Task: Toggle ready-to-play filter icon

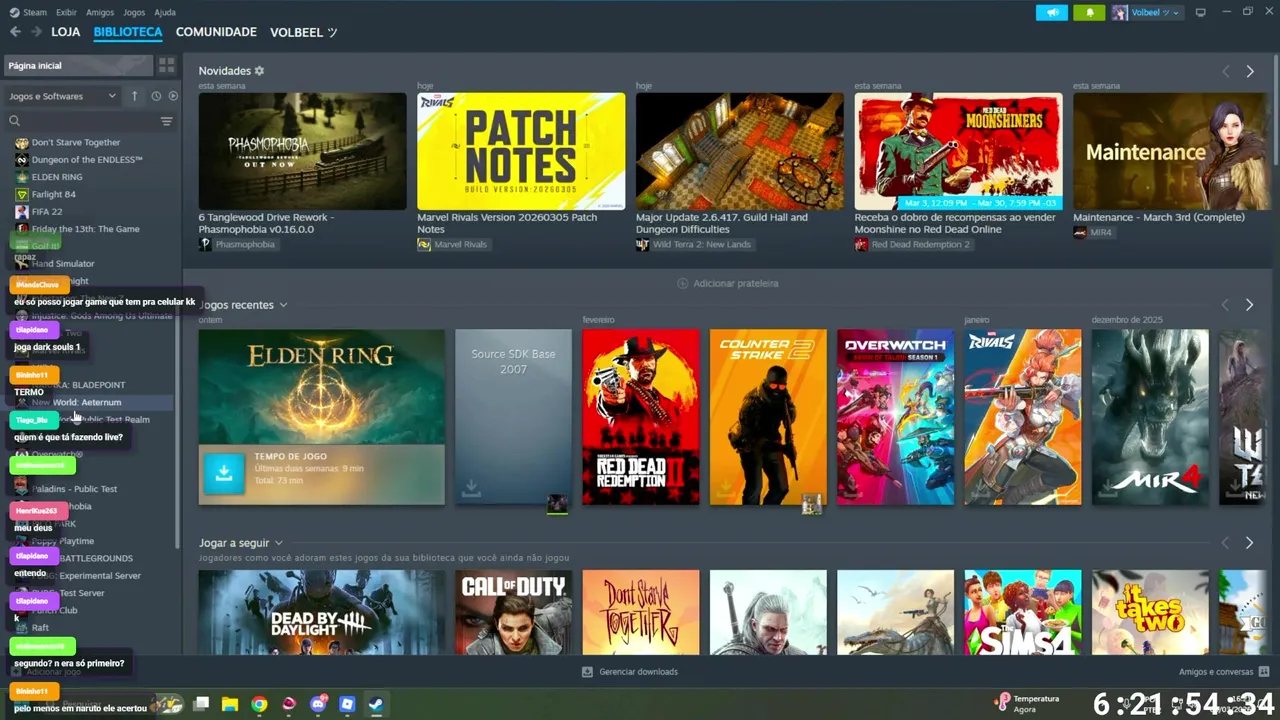Action: pos(173,96)
